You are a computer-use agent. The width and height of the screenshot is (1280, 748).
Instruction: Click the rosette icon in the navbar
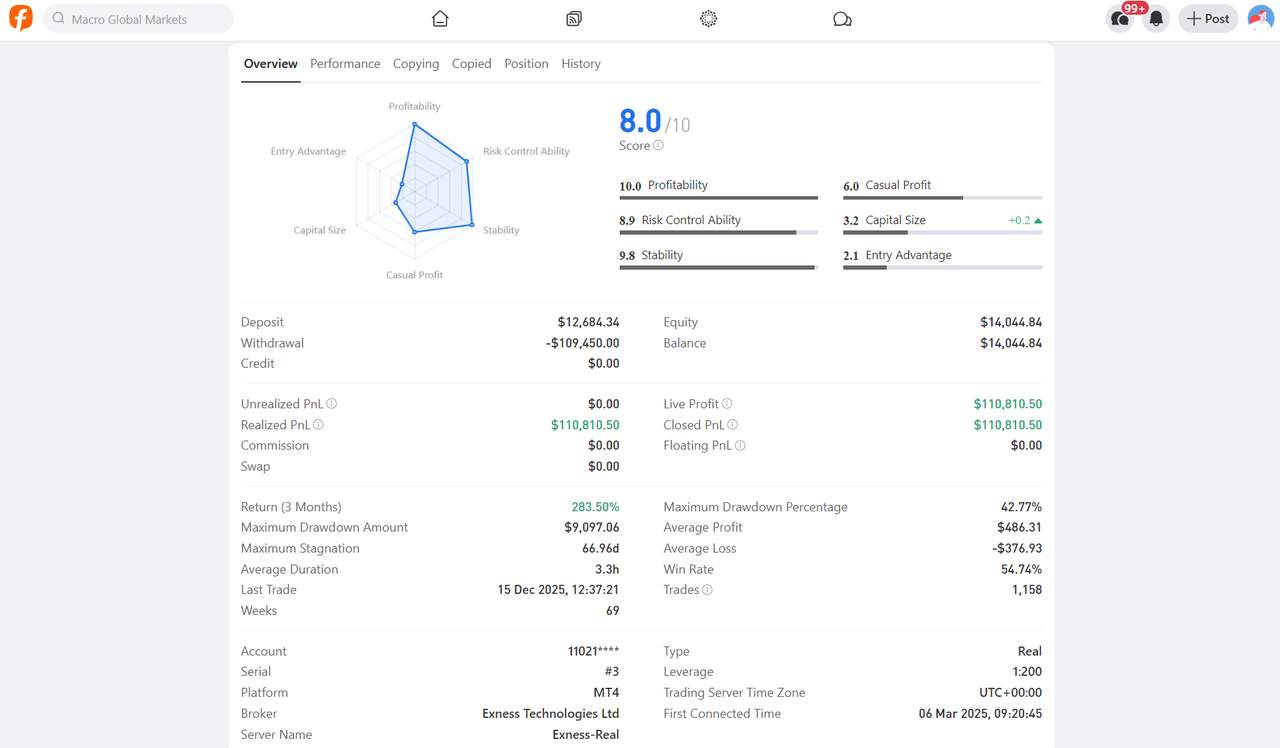(x=708, y=18)
